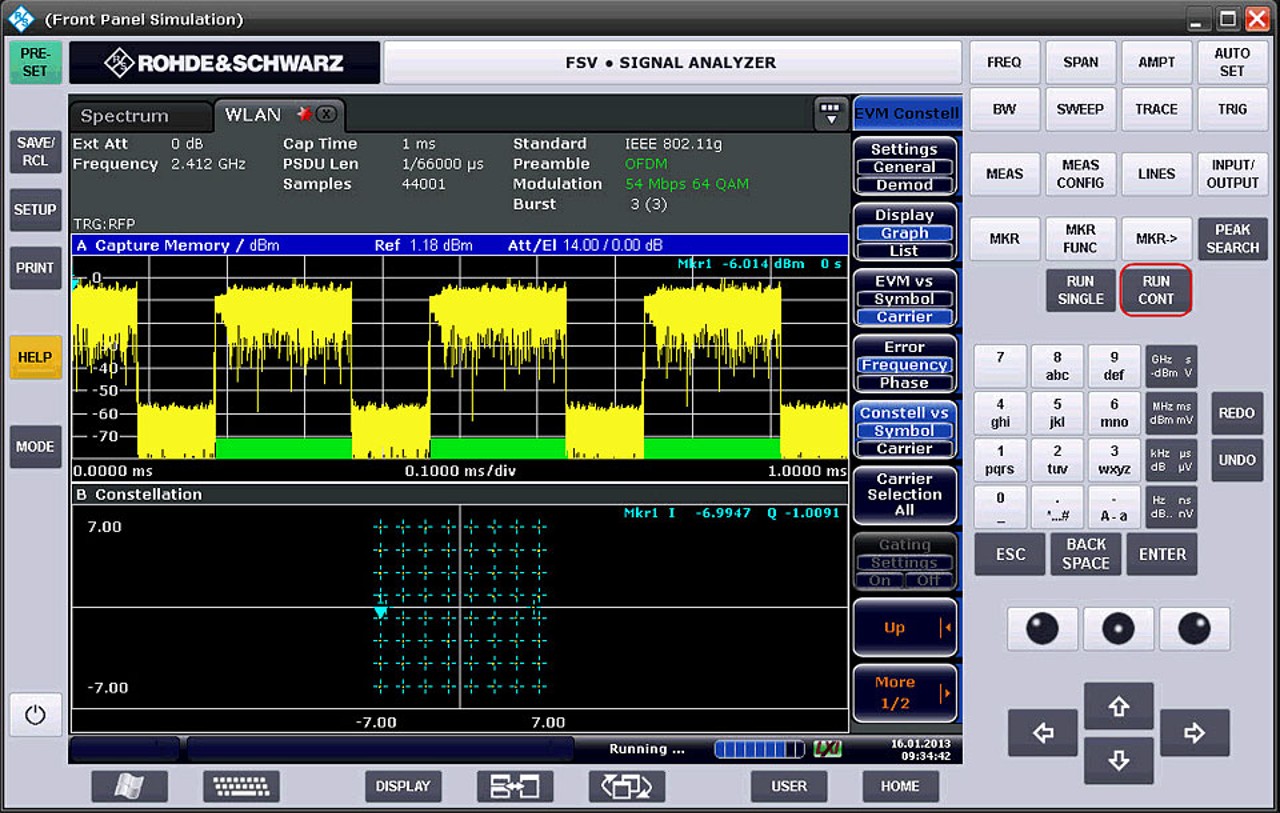Select Graph in Display softkey
Viewport: 1280px width, 813px height.
905,233
